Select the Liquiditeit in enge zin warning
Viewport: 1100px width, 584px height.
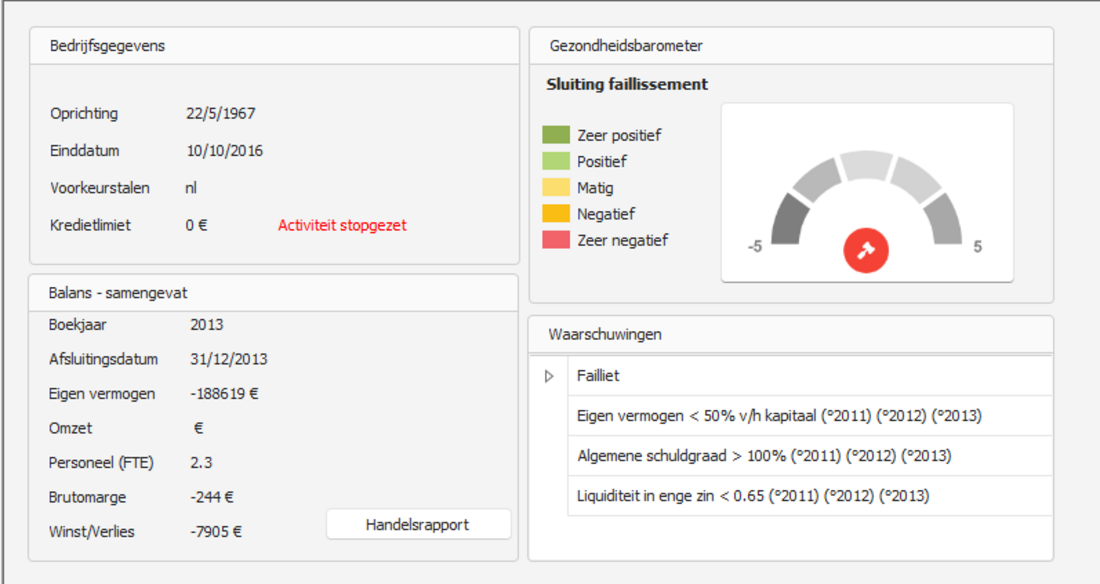click(753, 496)
